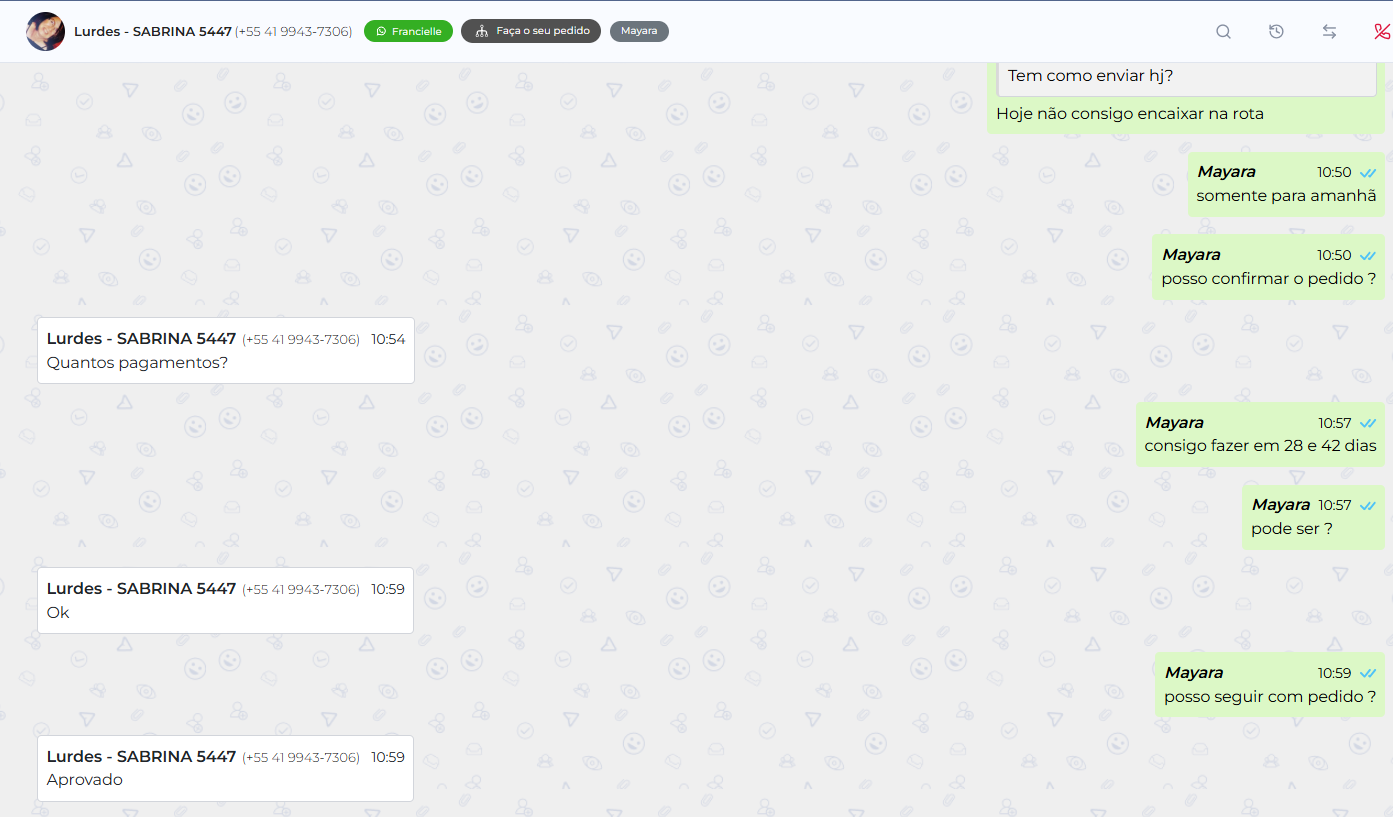Click the header phone number (+55 41 9943-7306)
Screen dimensions: 1393x817
(293, 32)
